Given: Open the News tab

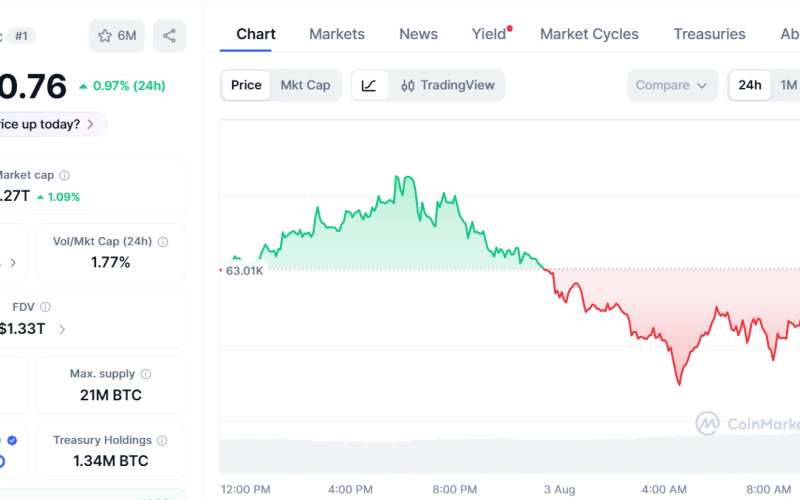Looking at the screenshot, I should 418,34.
